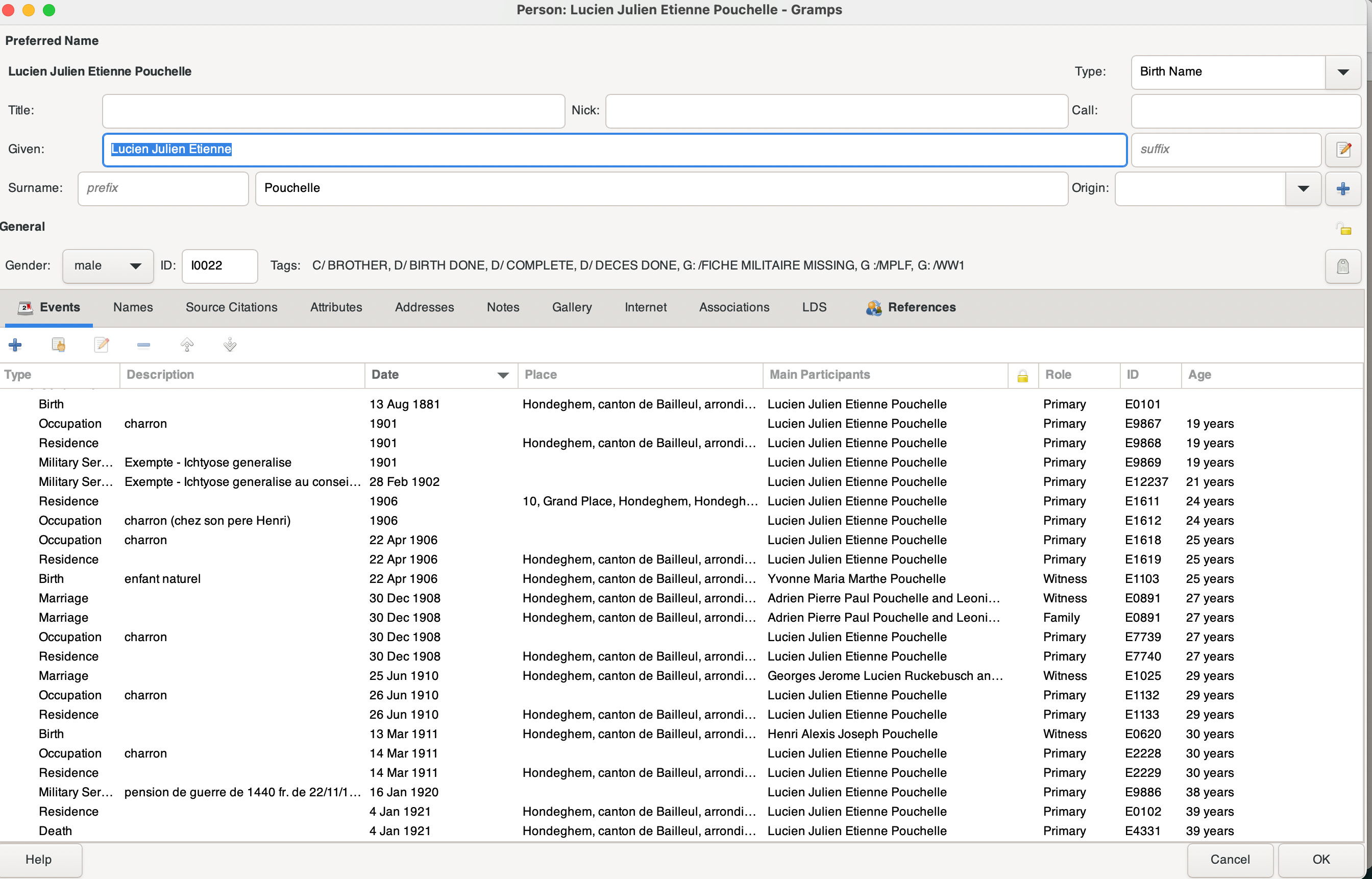Open the Internet tab

tap(646, 308)
